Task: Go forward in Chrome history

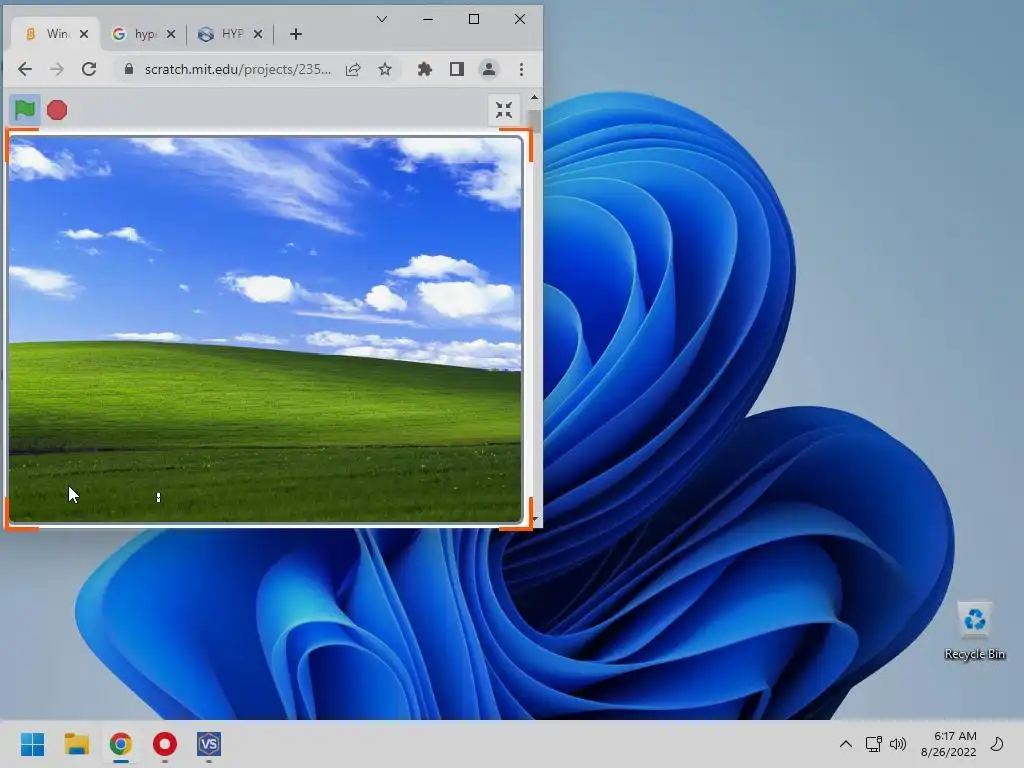Action: click(x=57, y=69)
